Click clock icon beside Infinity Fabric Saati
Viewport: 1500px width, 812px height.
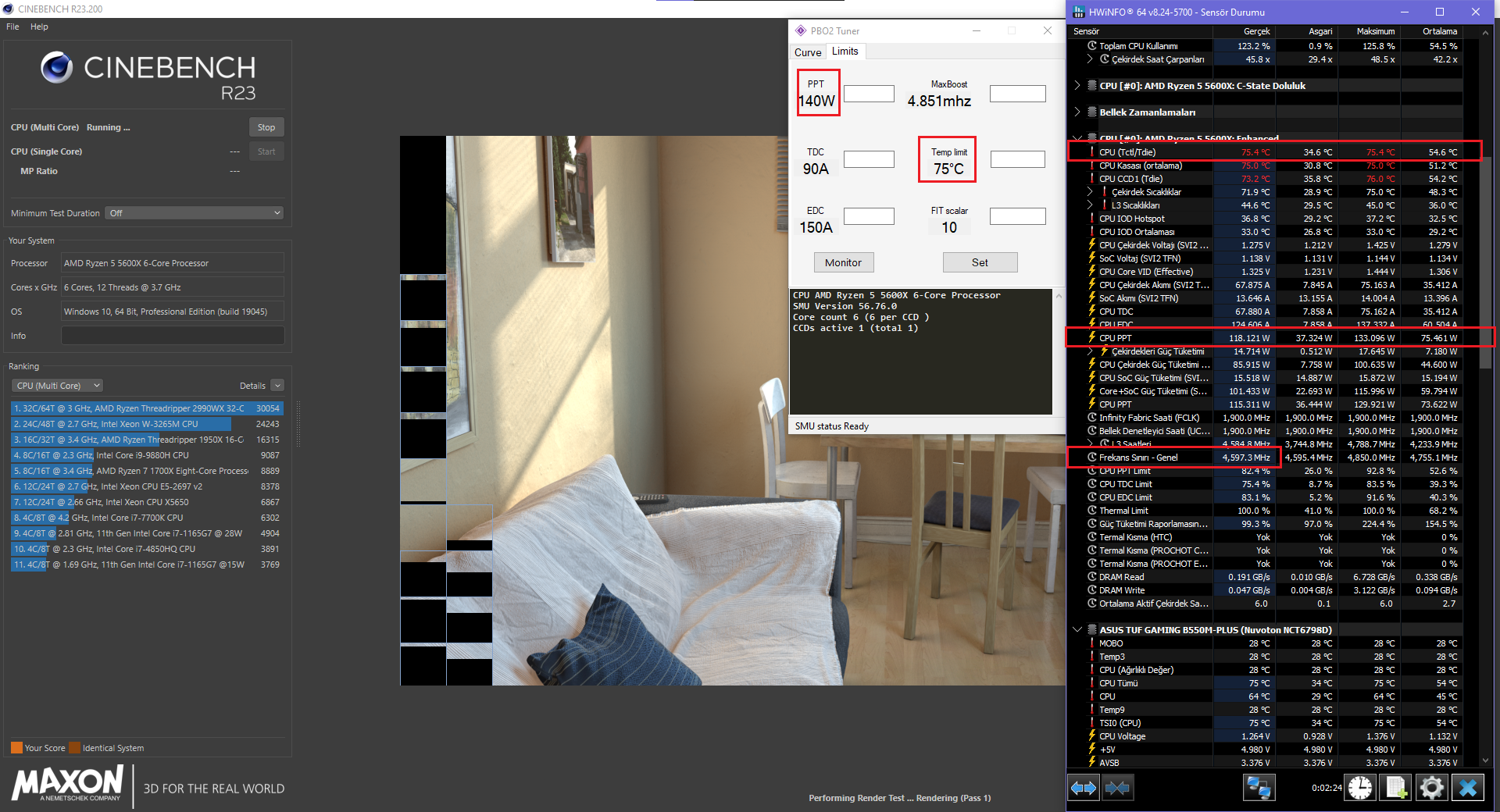pos(1092,418)
